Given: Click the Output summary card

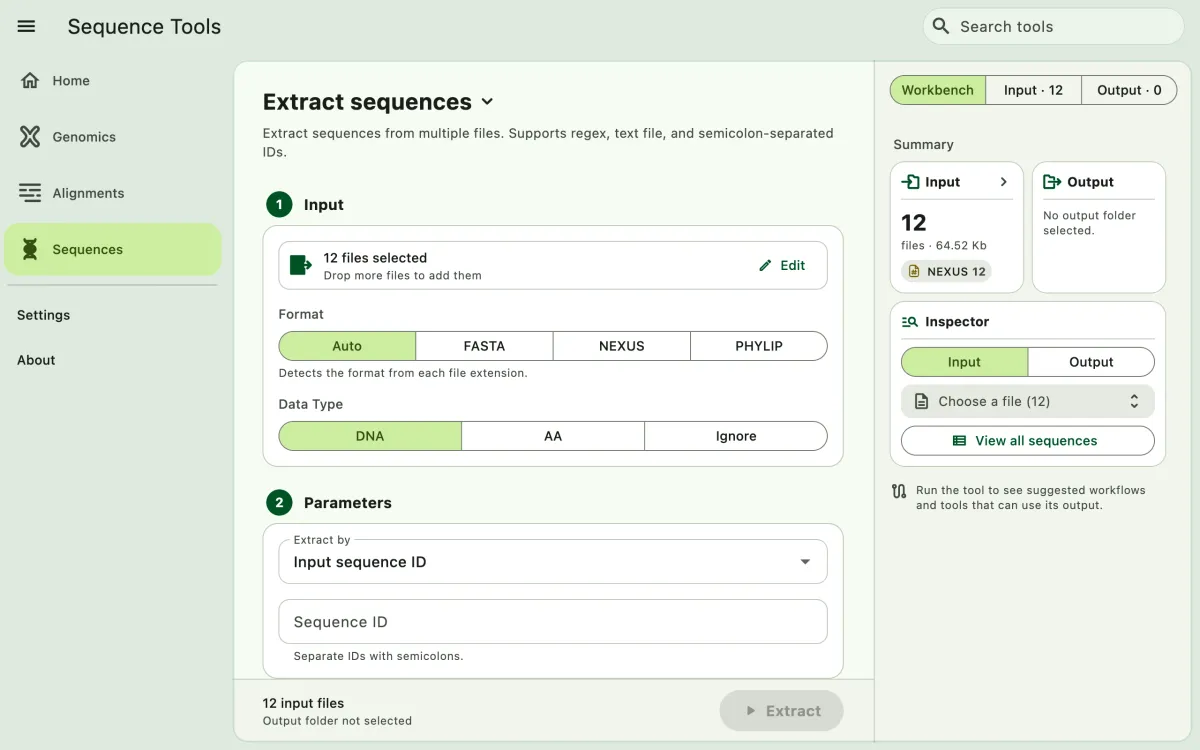Looking at the screenshot, I should pos(1099,227).
